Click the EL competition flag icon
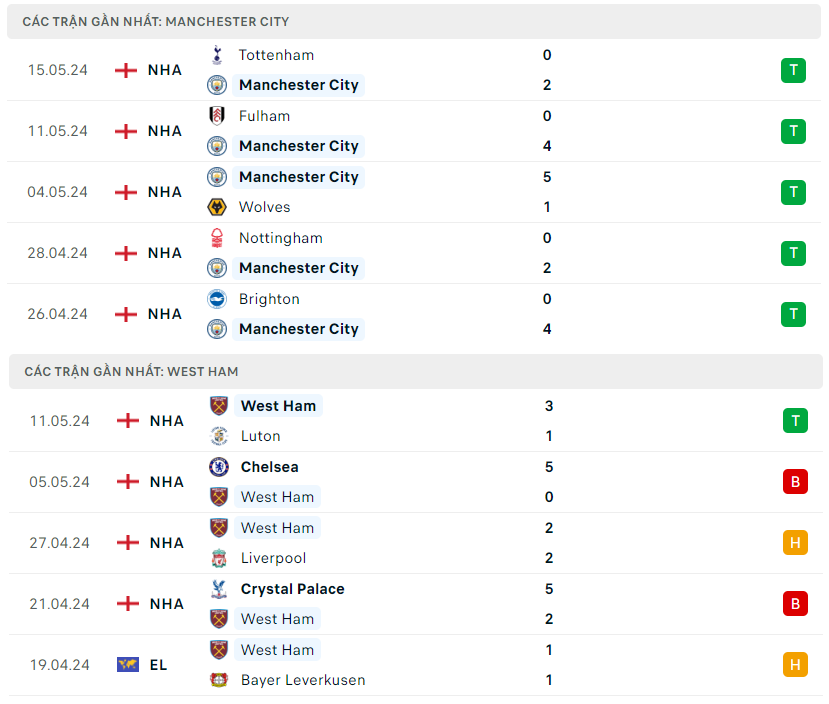829x704 pixels. coord(128,665)
